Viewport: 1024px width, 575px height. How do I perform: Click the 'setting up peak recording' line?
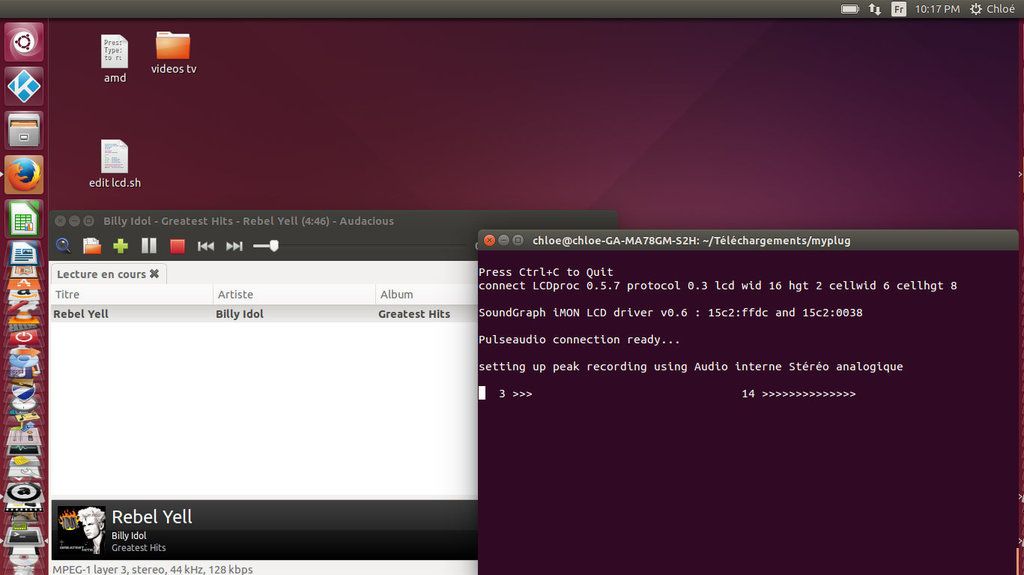[x=691, y=366]
